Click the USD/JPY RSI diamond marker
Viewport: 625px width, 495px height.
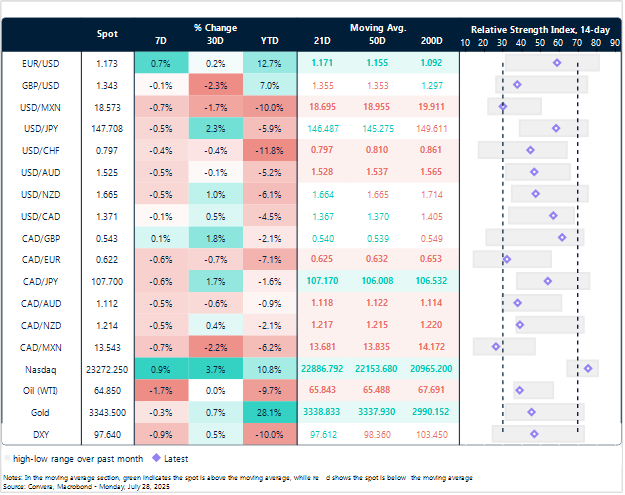click(x=556, y=128)
